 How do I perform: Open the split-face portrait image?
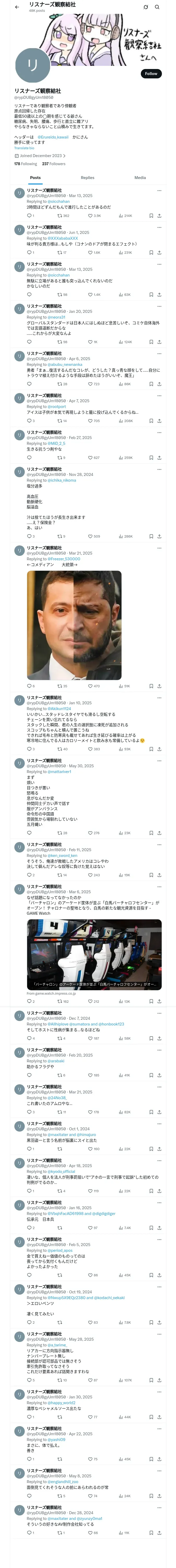coord(74,625)
